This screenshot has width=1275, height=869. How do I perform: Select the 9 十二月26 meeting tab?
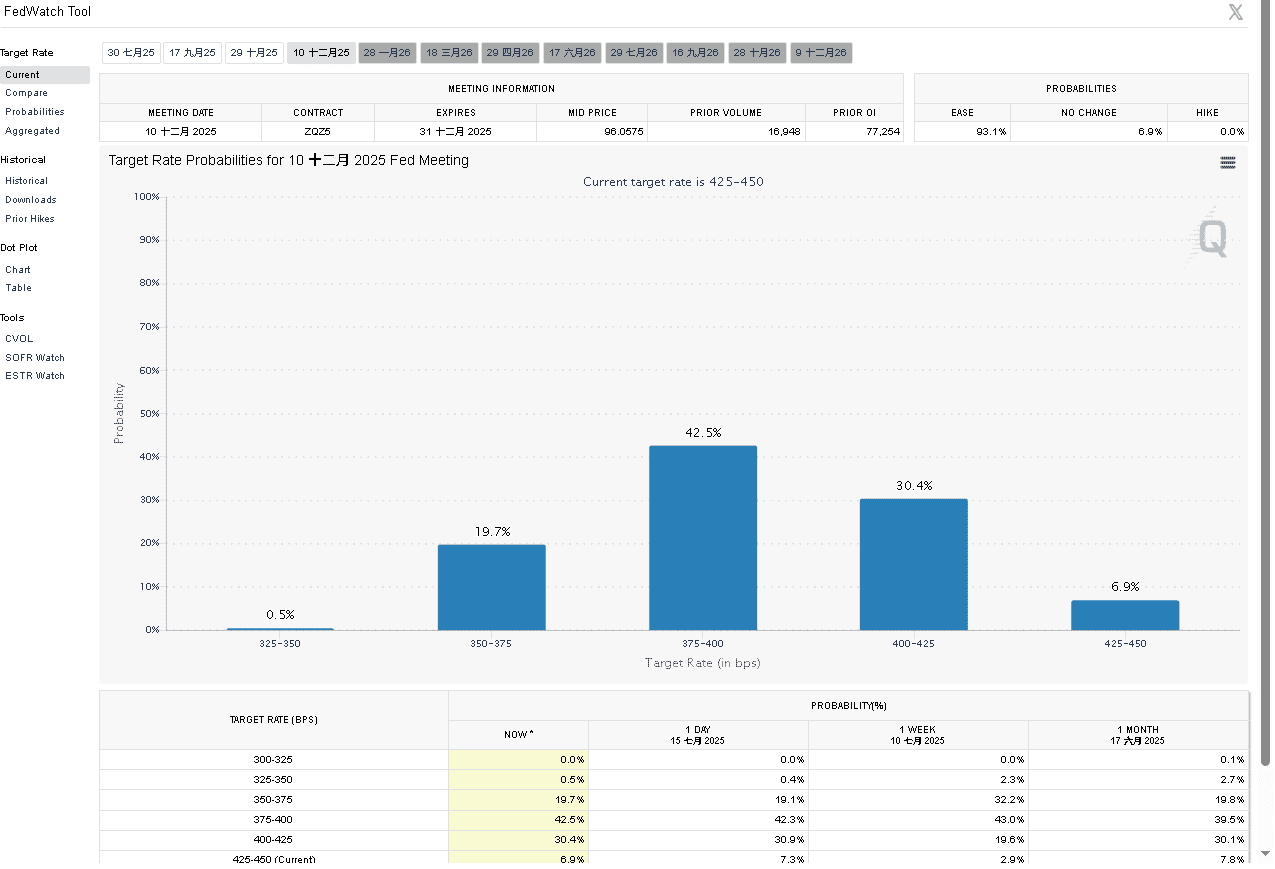point(822,53)
